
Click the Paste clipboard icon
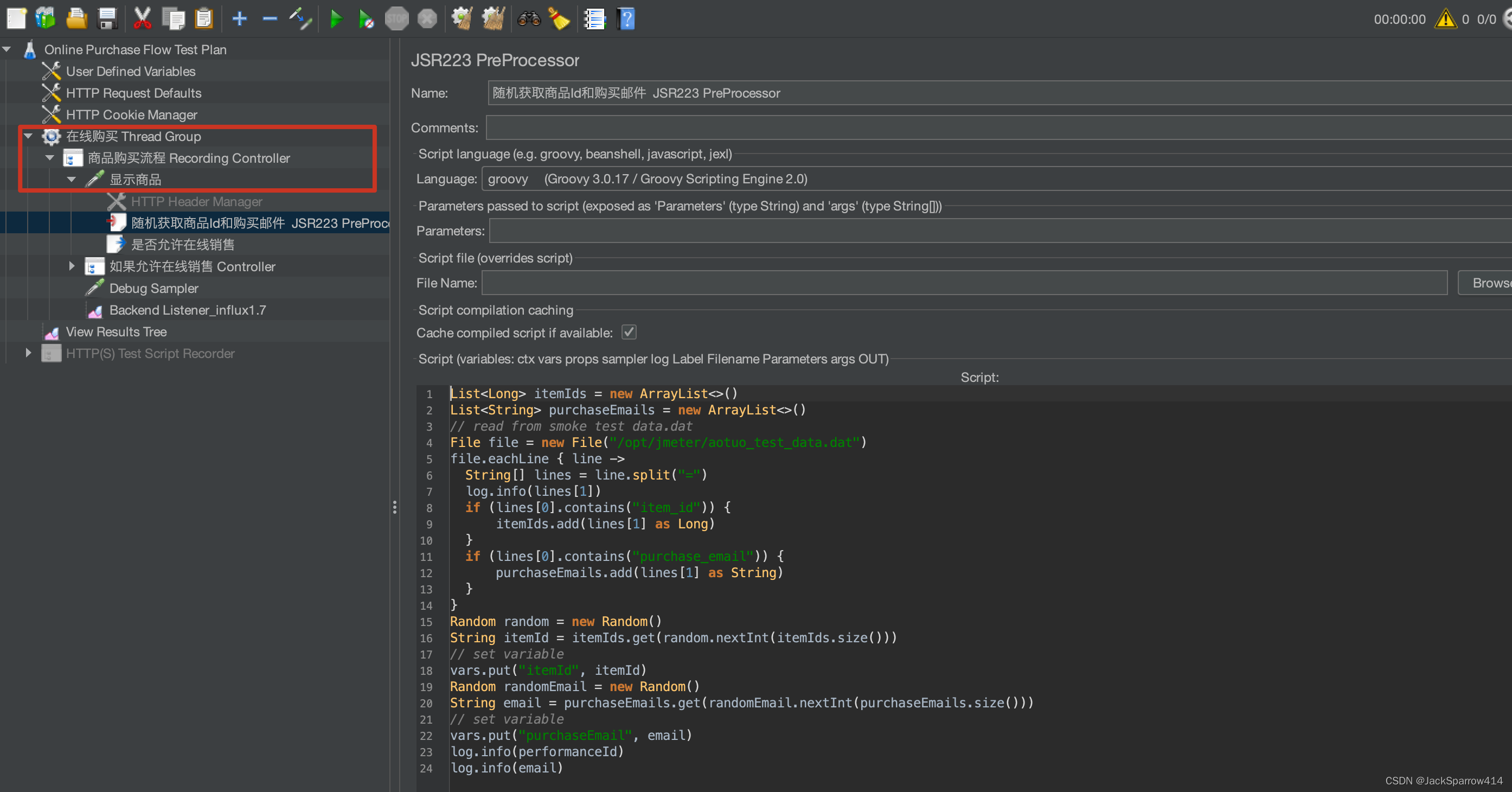[x=204, y=19]
